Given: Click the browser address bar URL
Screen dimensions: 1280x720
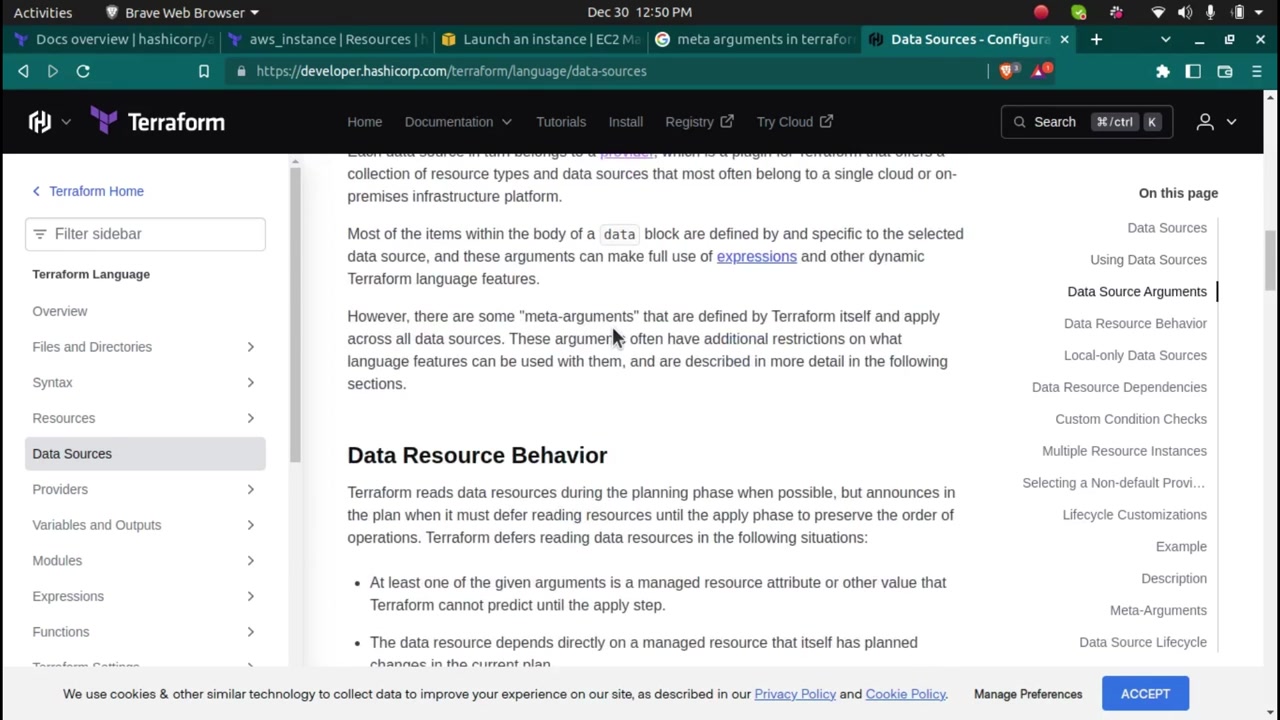Looking at the screenshot, I should pos(451,71).
